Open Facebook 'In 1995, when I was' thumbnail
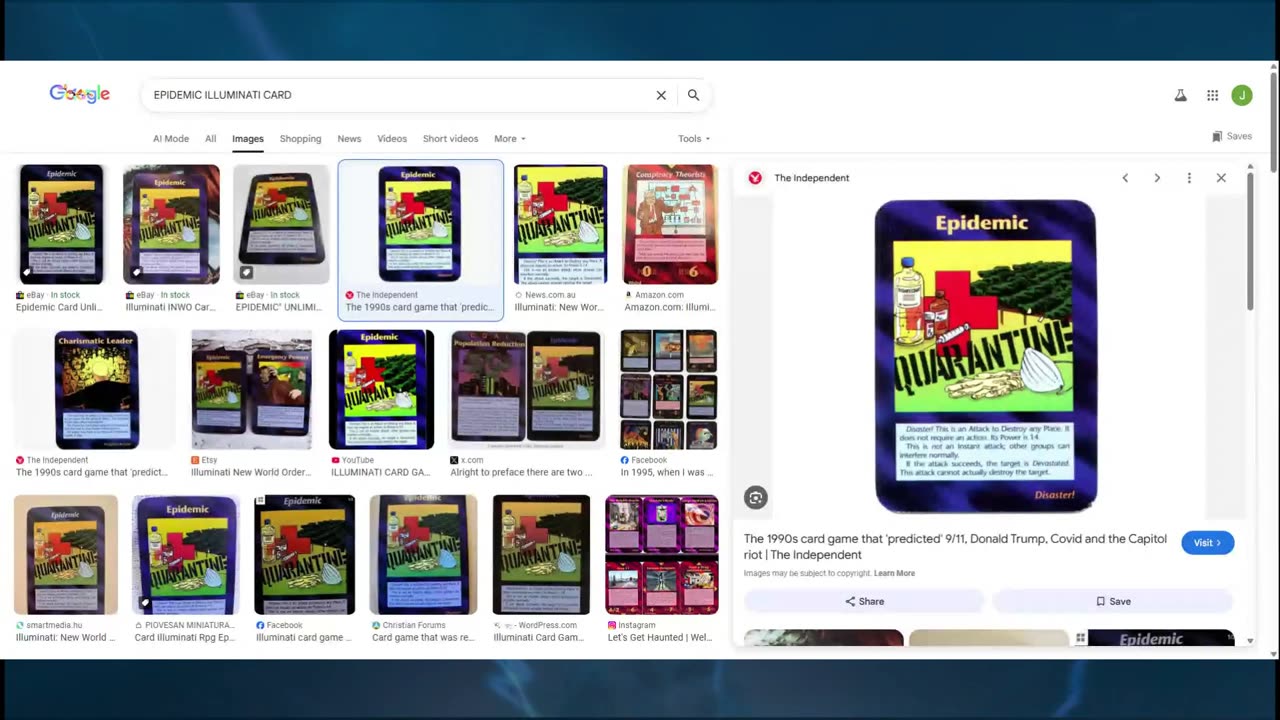Image resolution: width=1280 pixels, height=720 pixels. tap(668, 390)
